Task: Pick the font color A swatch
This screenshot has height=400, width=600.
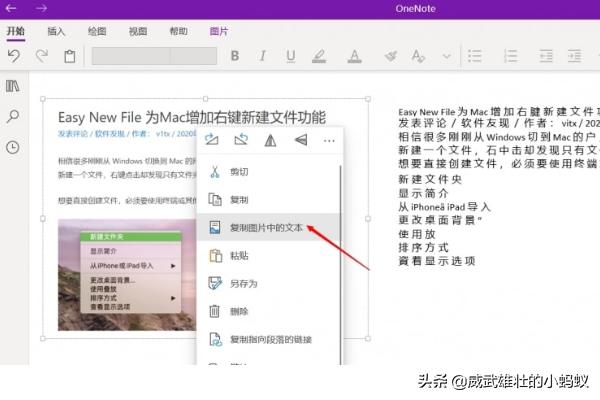Action: (352, 56)
